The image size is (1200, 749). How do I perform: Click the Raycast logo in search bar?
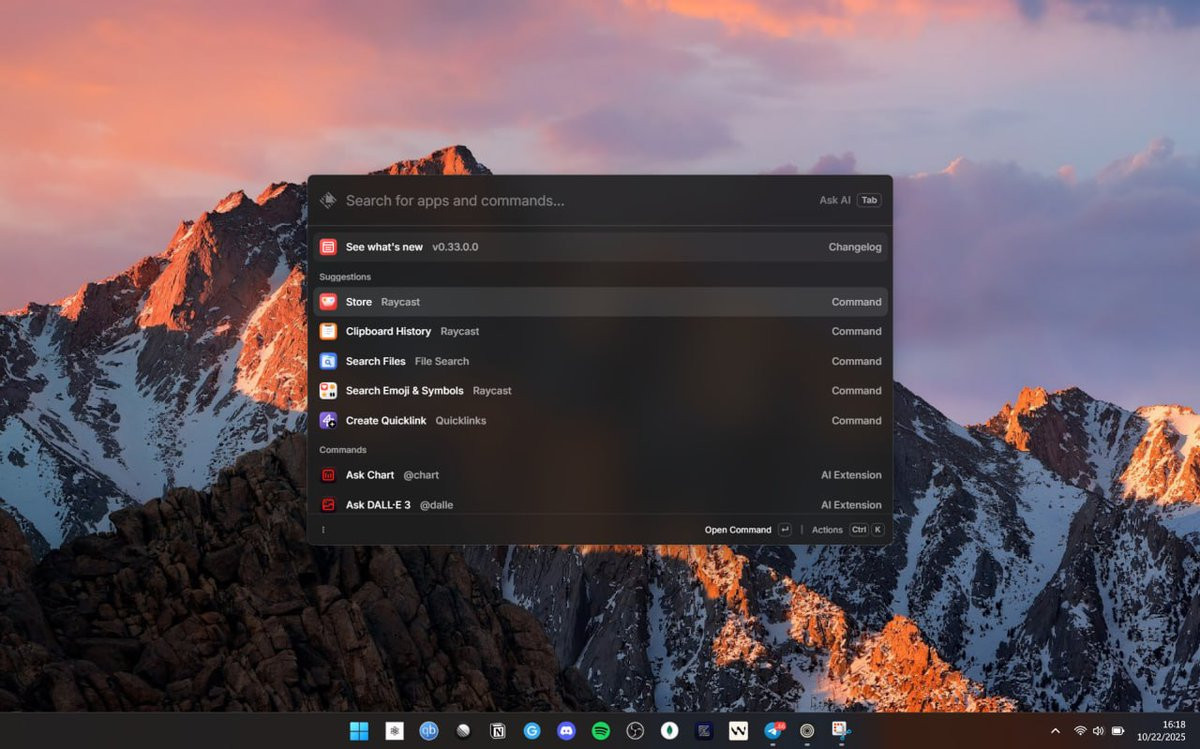(x=328, y=200)
